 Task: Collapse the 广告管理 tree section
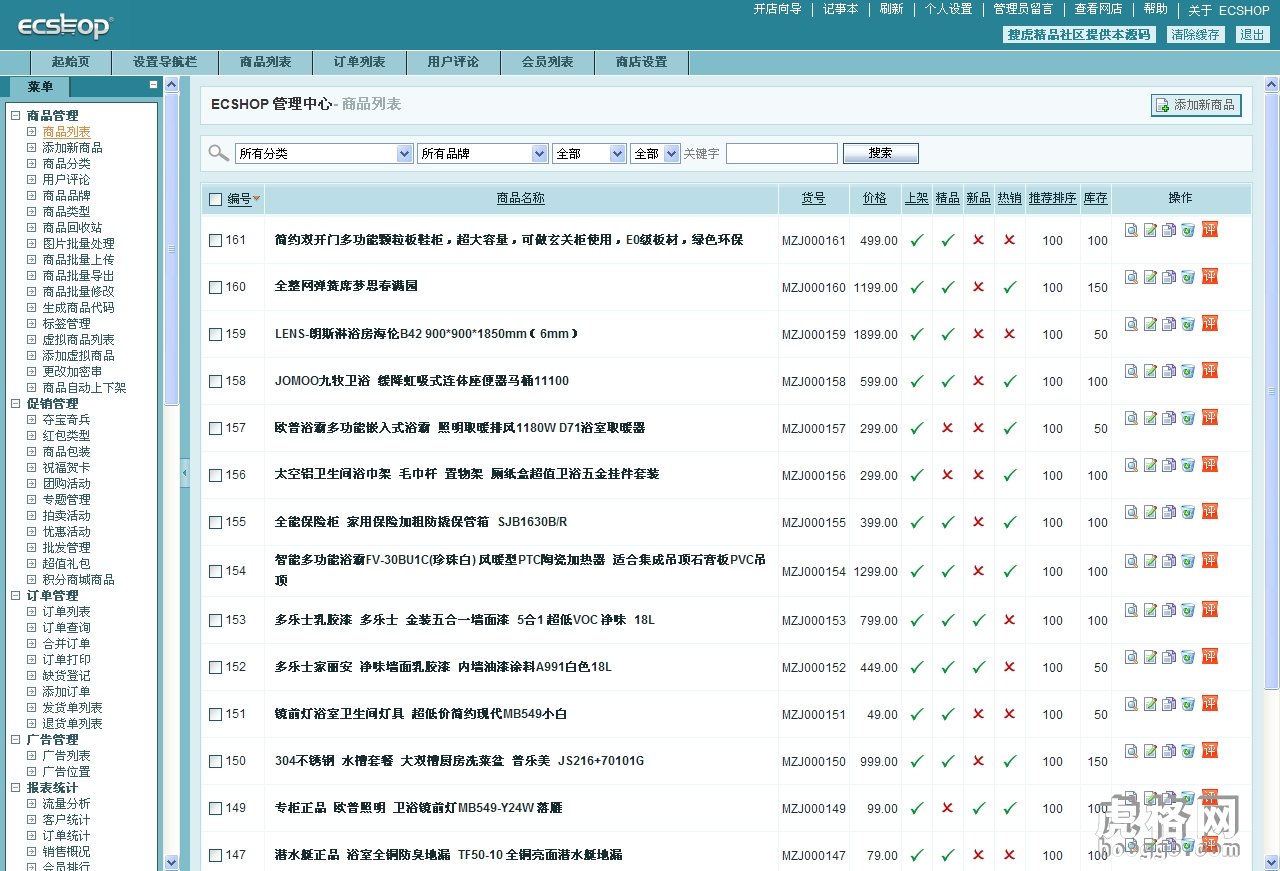coord(16,740)
